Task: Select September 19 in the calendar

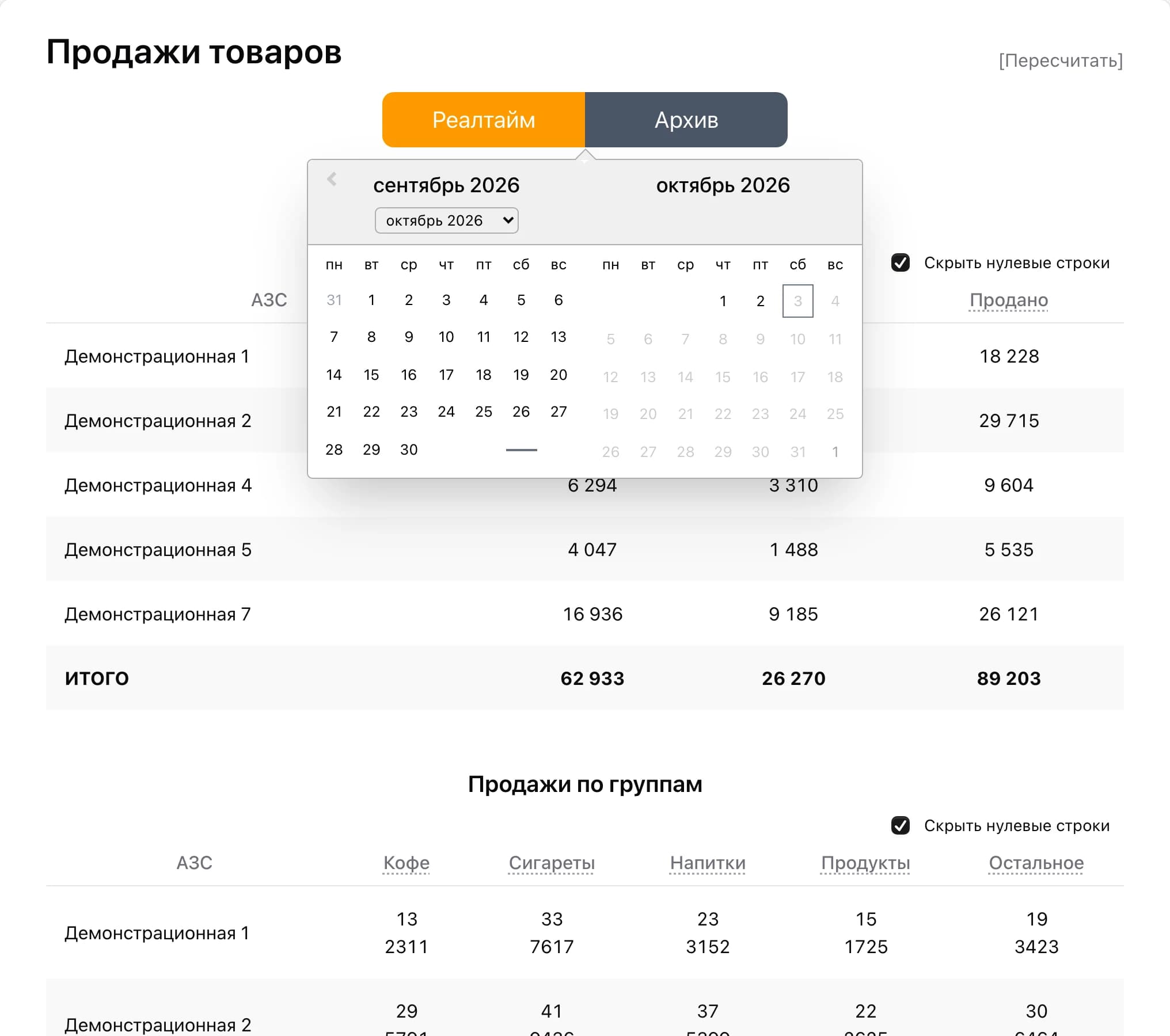Action: tap(521, 375)
